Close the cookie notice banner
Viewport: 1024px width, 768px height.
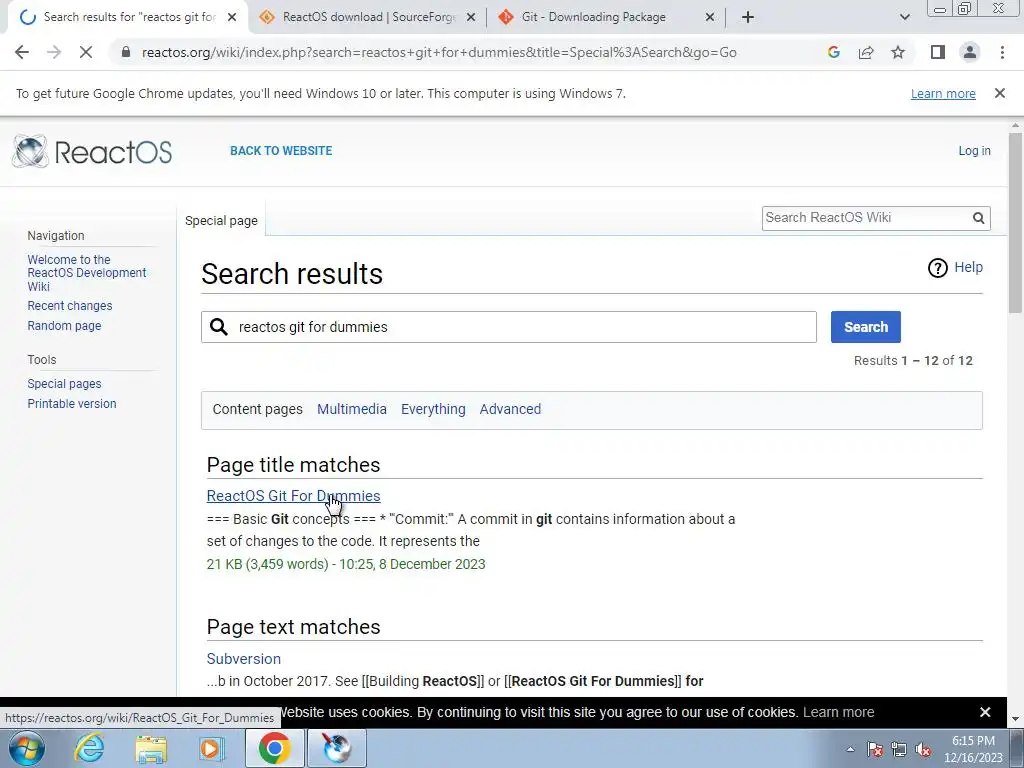click(985, 712)
